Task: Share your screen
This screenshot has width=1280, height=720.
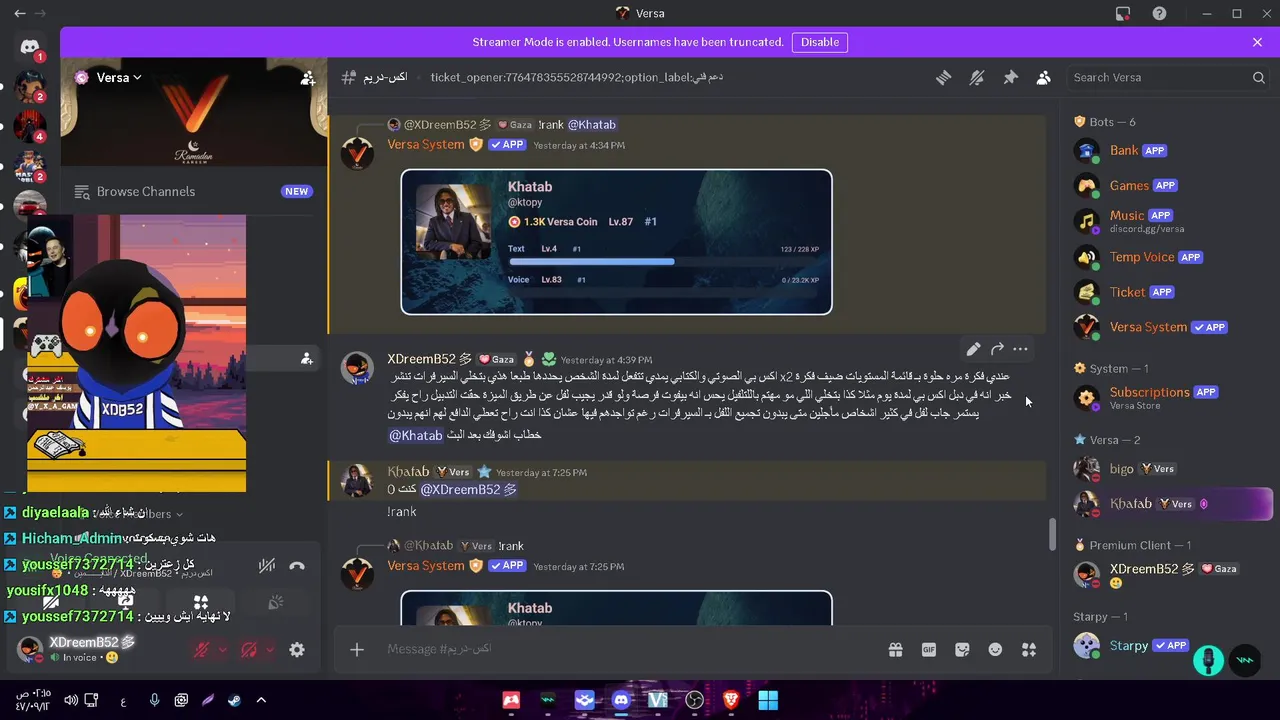Action: 125,602
